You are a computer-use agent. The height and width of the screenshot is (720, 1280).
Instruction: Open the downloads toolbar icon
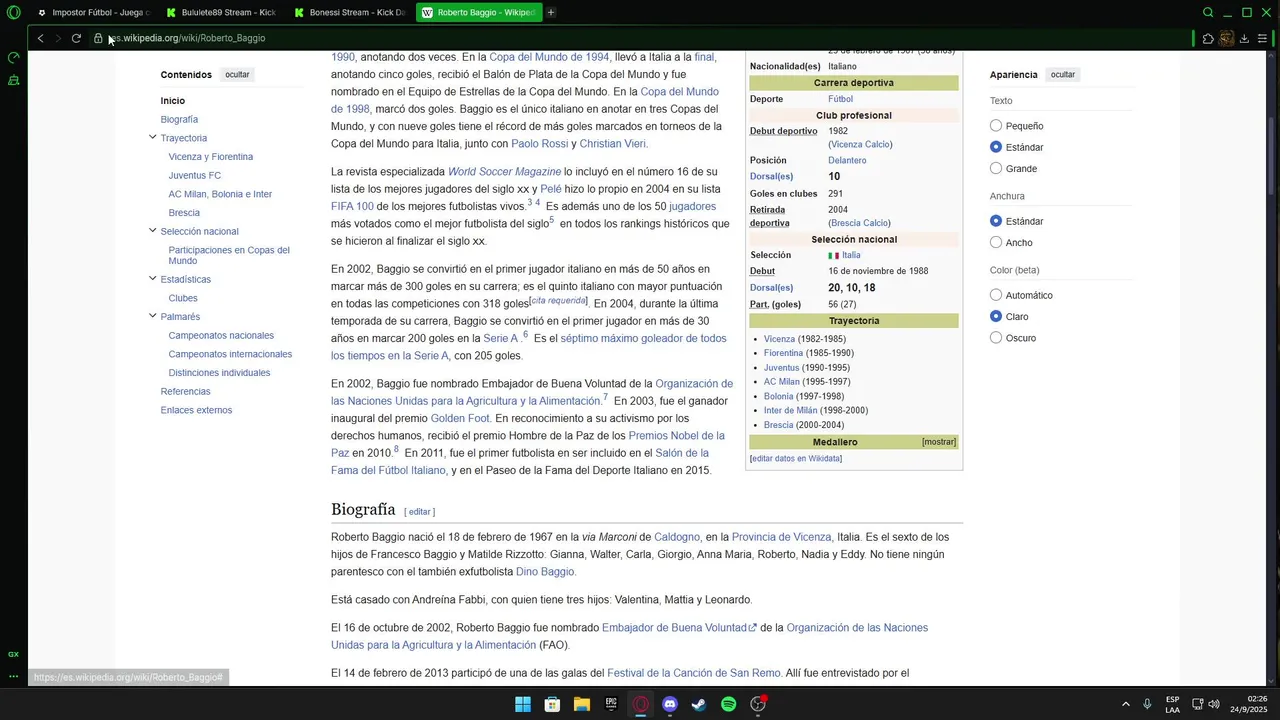1244,38
